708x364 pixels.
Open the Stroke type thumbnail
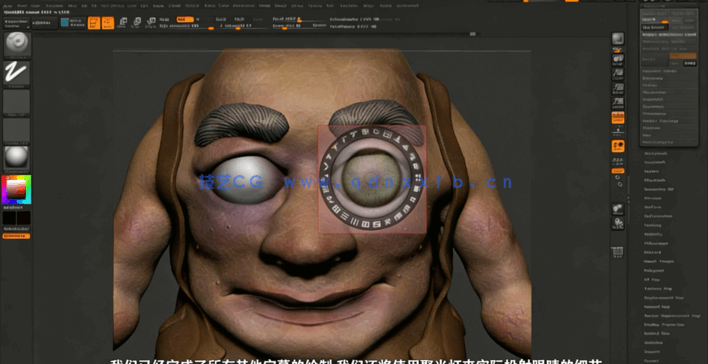[x=17, y=74]
